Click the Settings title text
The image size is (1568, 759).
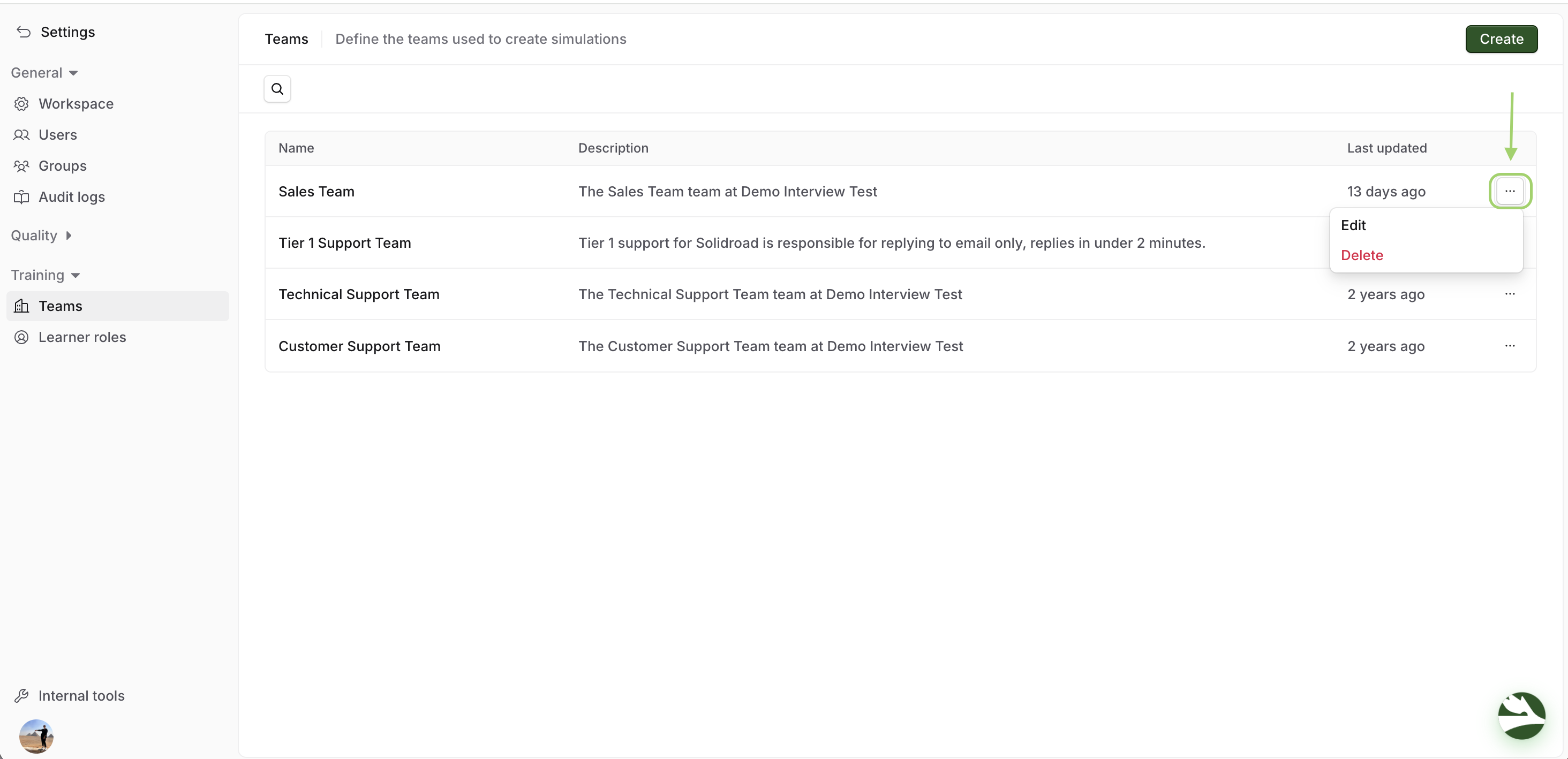point(67,32)
